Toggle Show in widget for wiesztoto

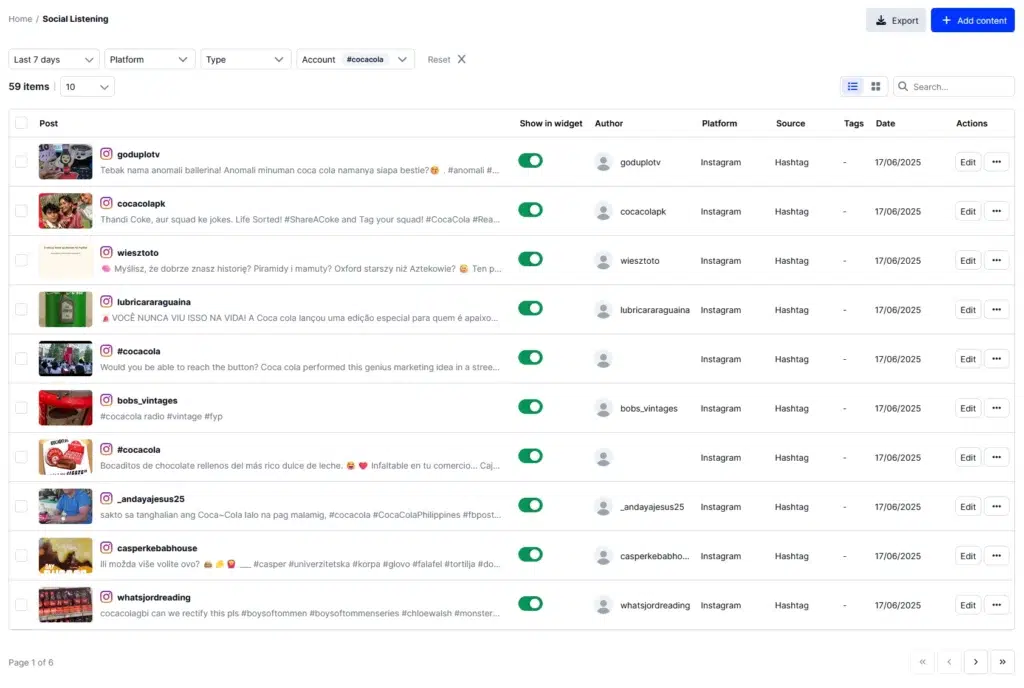[530, 259]
